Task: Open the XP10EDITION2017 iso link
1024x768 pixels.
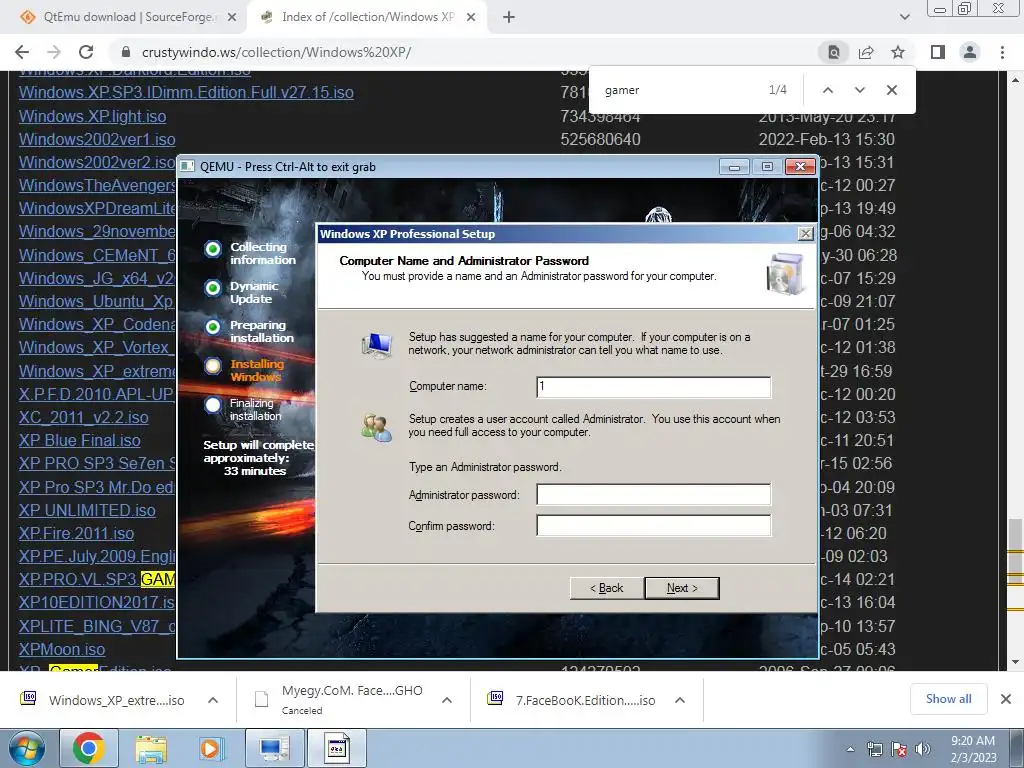Action: coord(97,602)
